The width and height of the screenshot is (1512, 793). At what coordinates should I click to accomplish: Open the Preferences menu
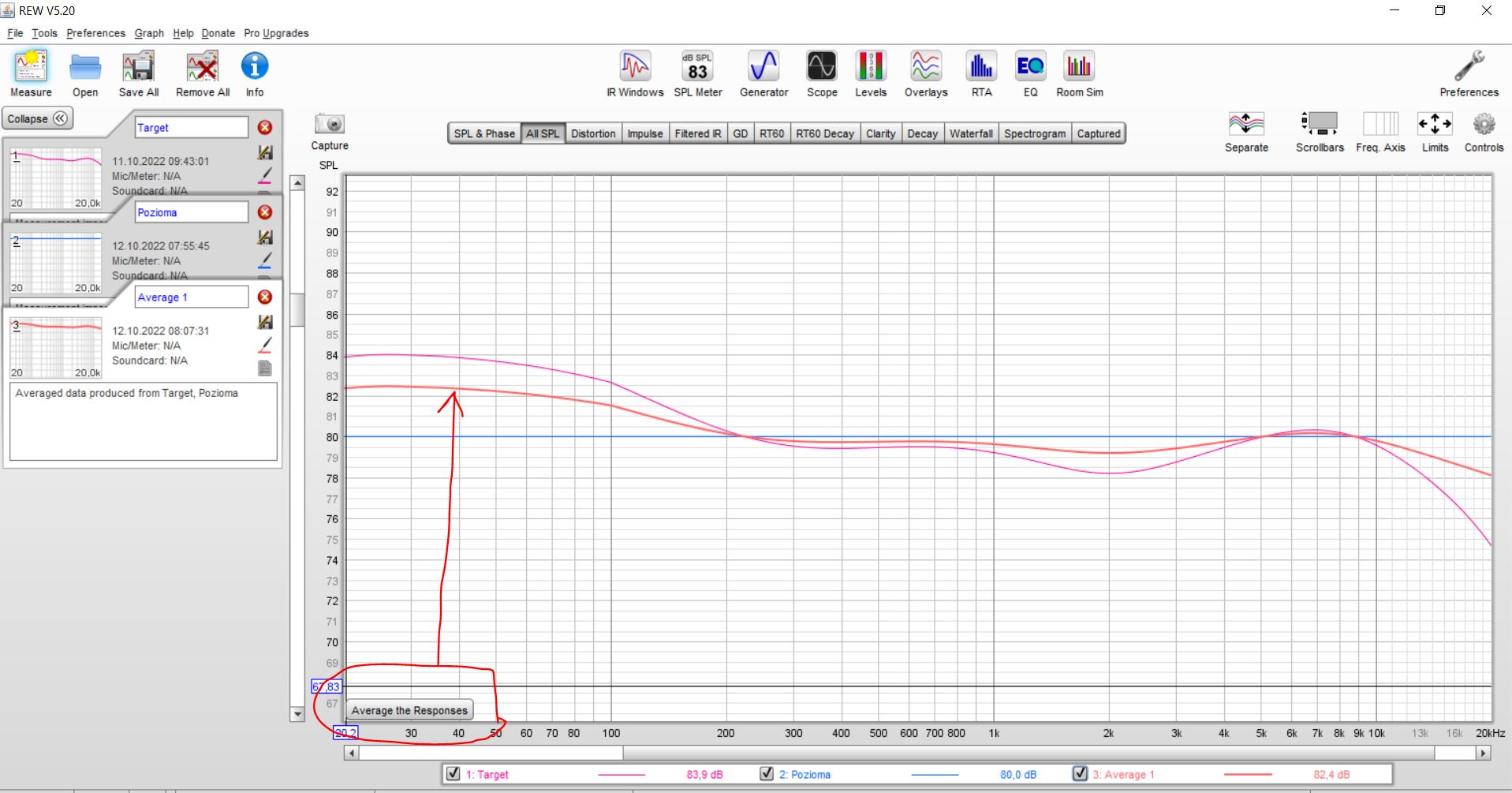pos(95,33)
